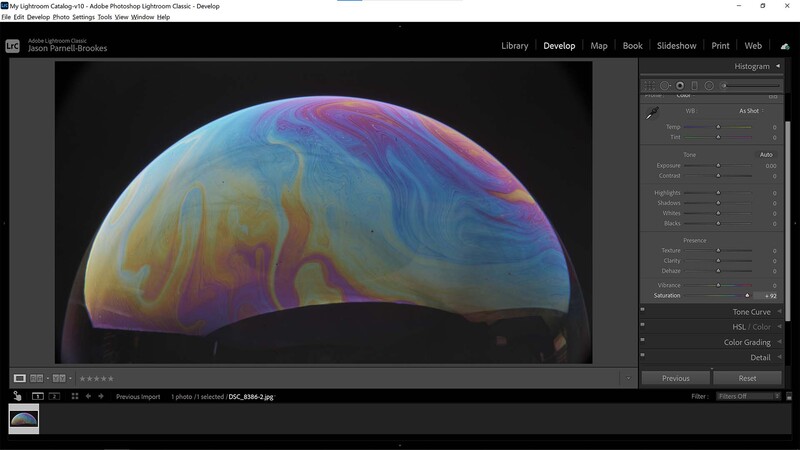Screen dimensions: 800x450
Task: Open the WB As Shot dropdown
Action: 751,111
